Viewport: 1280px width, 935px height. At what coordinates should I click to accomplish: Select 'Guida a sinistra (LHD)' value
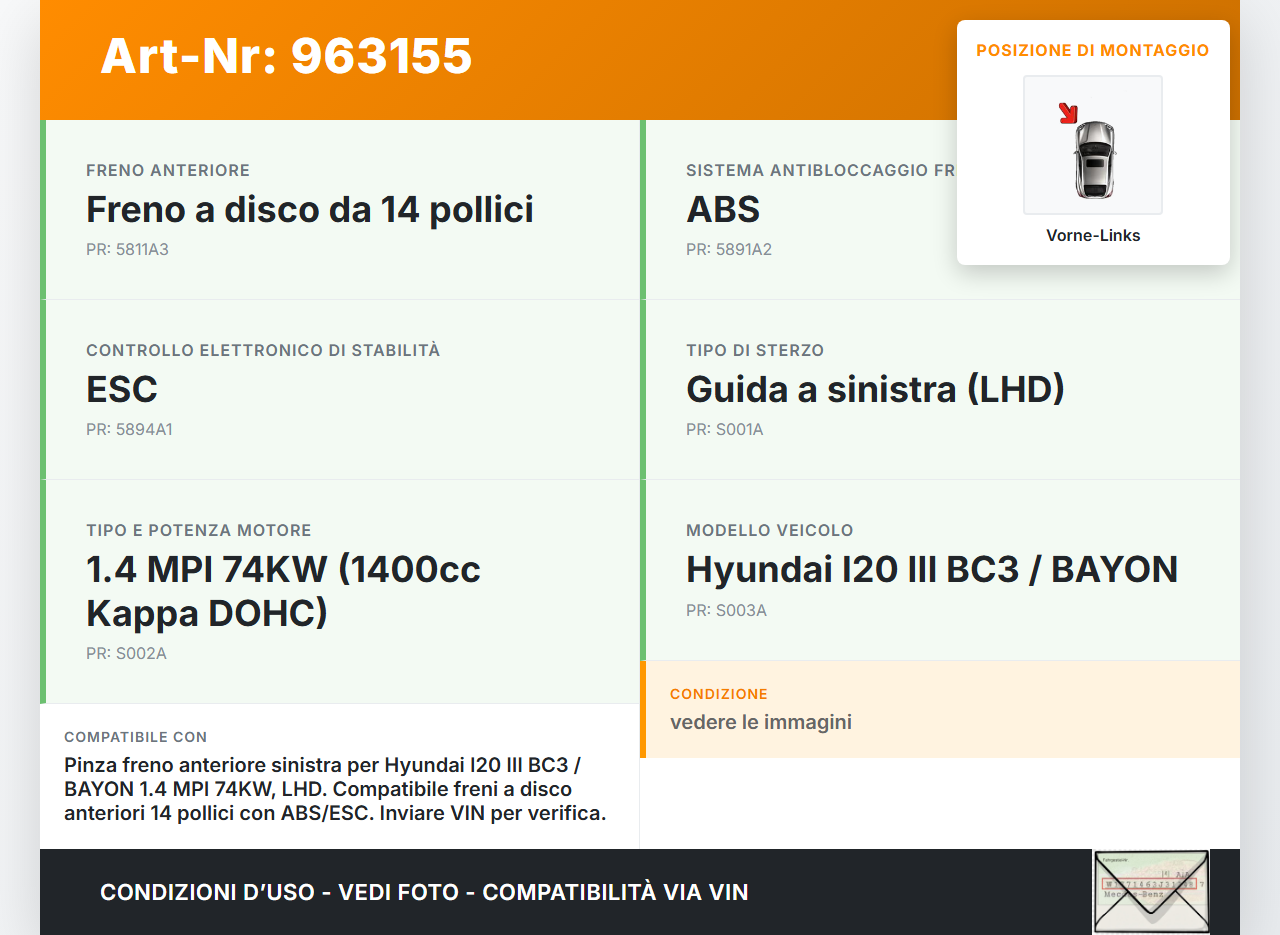point(875,389)
